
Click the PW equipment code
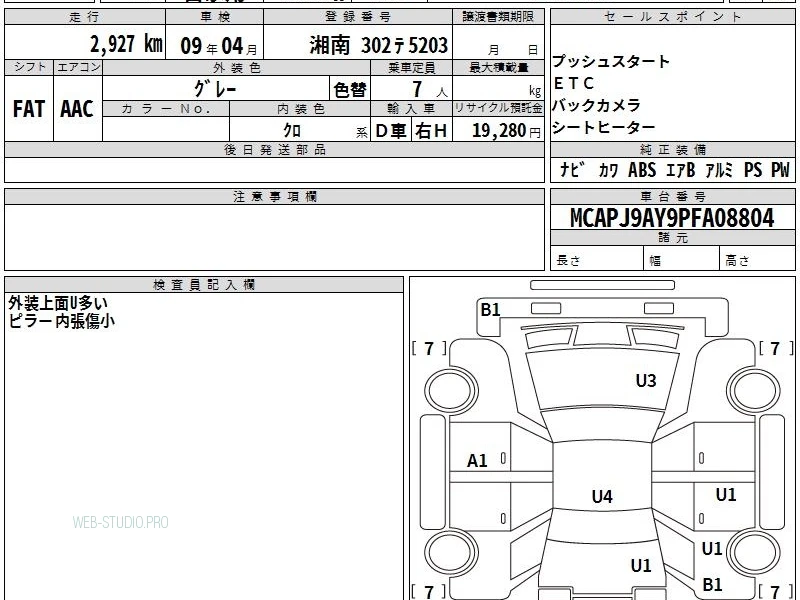point(780,169)
